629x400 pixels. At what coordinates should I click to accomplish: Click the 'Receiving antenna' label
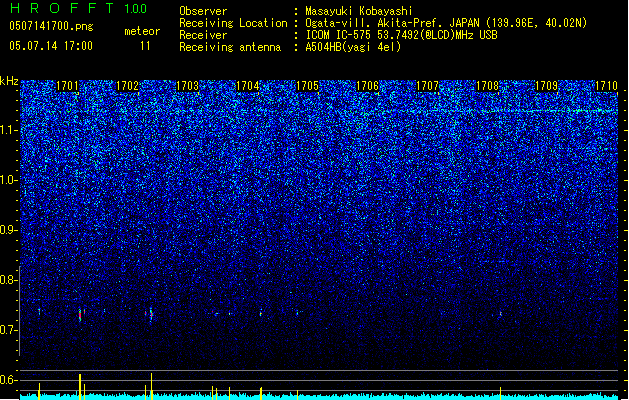click(230, 47)
